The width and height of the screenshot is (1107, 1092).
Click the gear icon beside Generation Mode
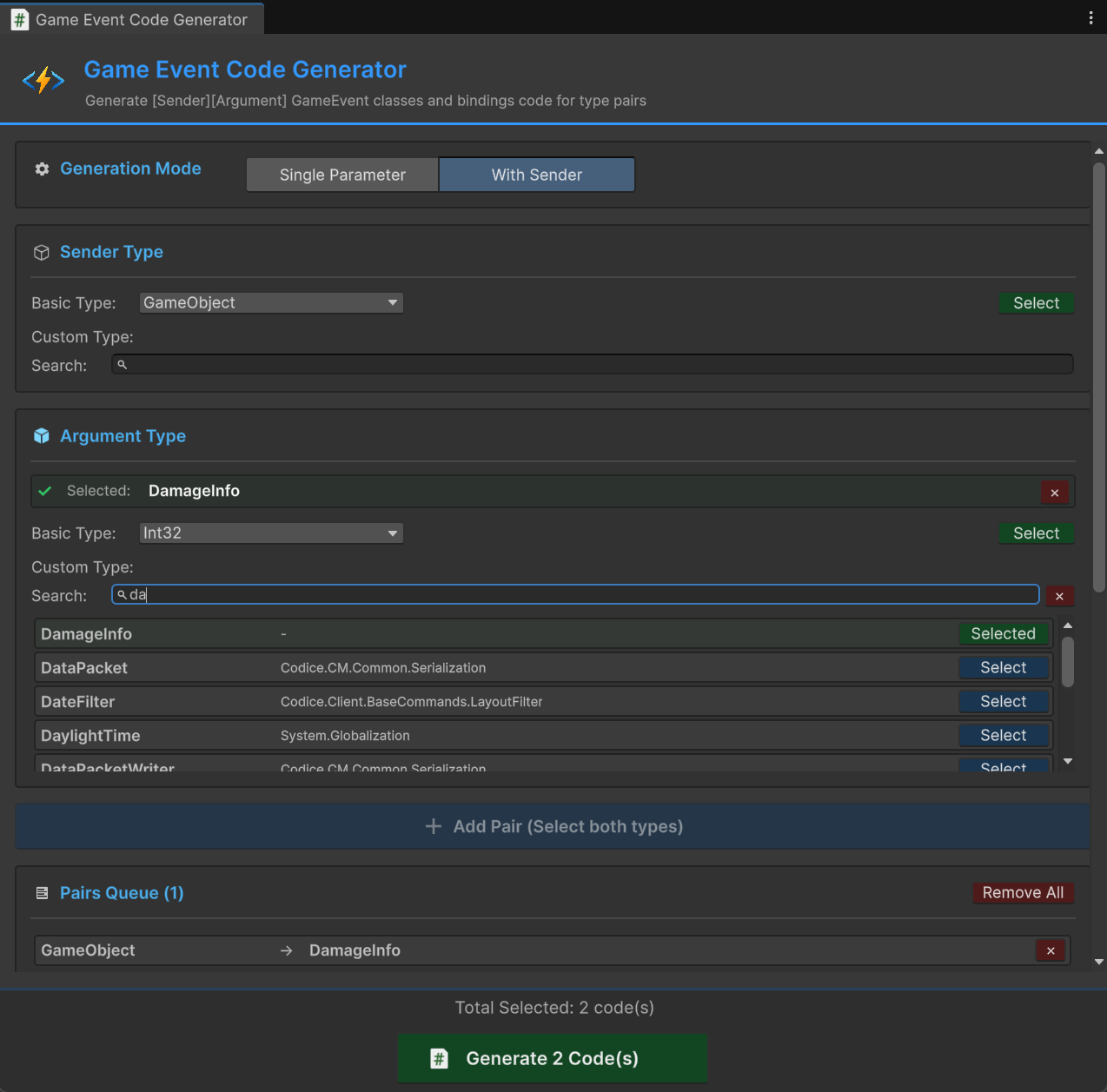click(x=41, y=169)
